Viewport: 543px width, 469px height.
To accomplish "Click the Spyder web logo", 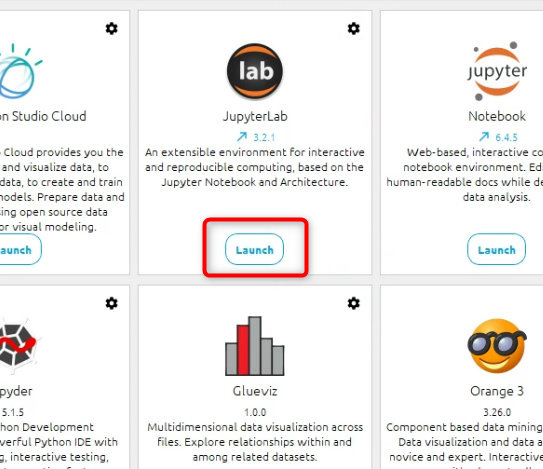I will pos(18,348).
